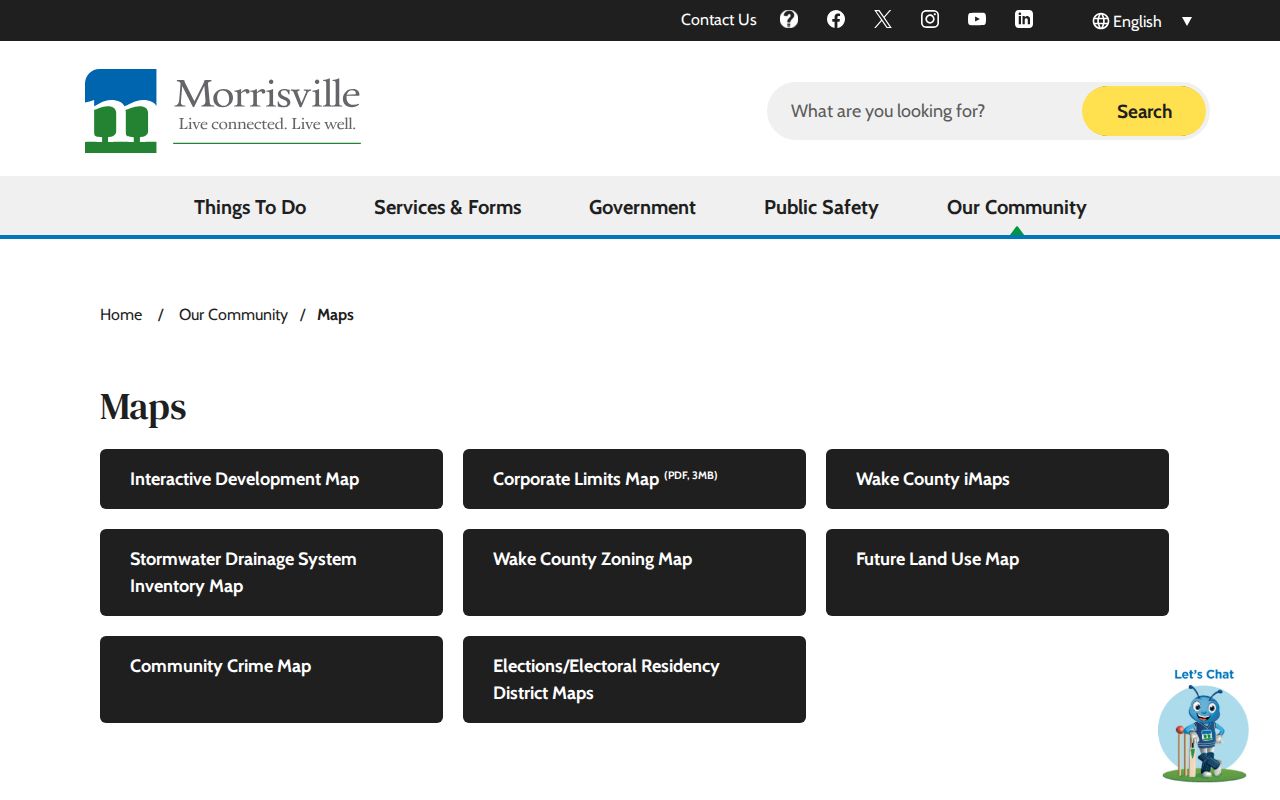Expand the English language dropdown arrow
This screenshot has width=1280, height=800.
1187,21
